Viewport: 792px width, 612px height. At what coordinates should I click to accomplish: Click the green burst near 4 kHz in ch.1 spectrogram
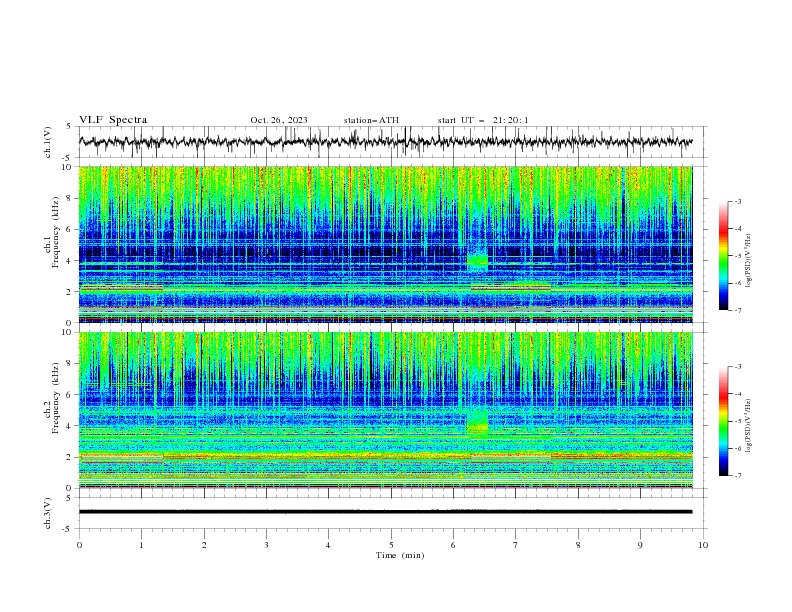point(477,261)
